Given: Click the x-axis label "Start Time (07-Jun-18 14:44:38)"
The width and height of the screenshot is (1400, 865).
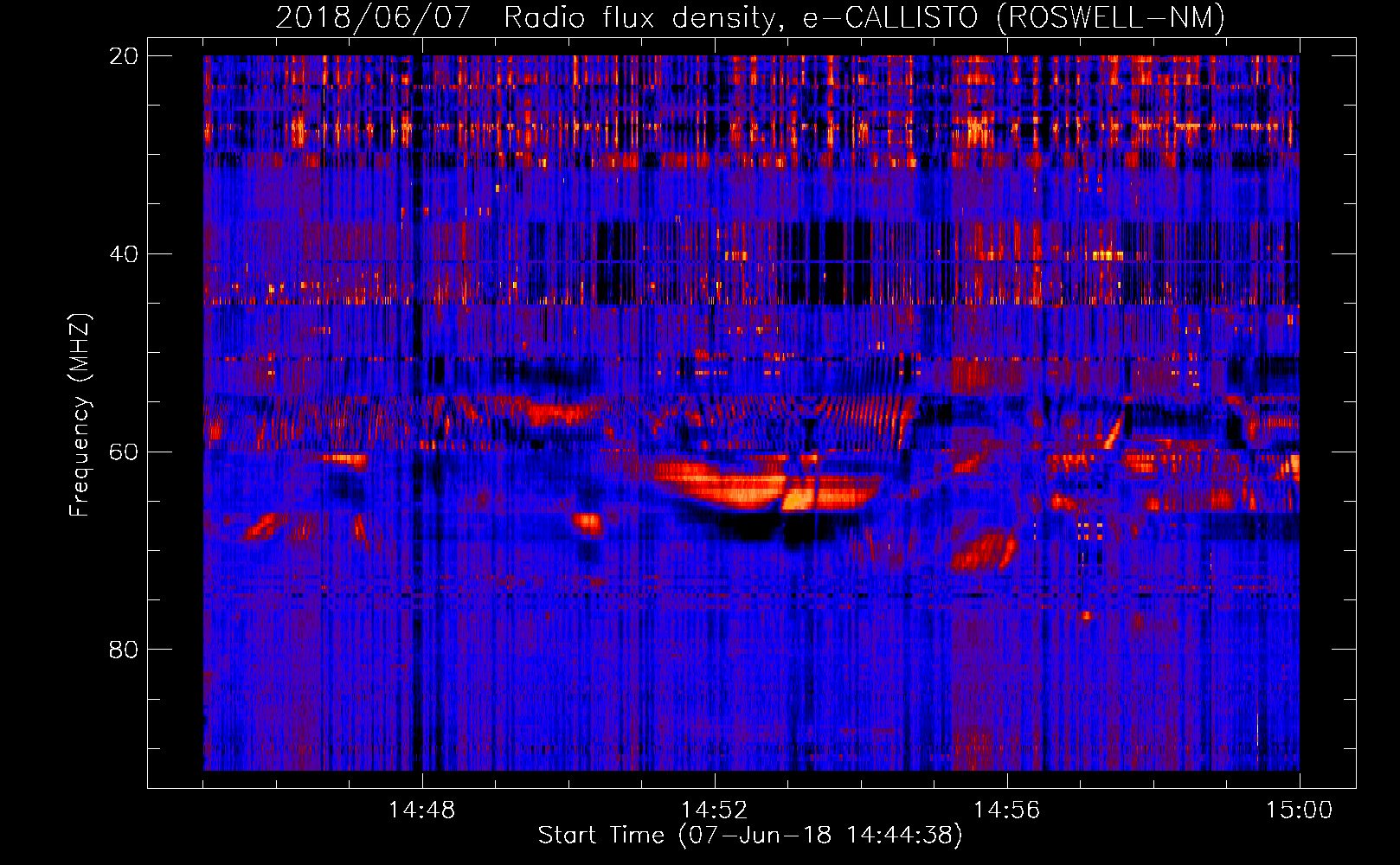Looking at the screenshot, I should tap(750, 836).
